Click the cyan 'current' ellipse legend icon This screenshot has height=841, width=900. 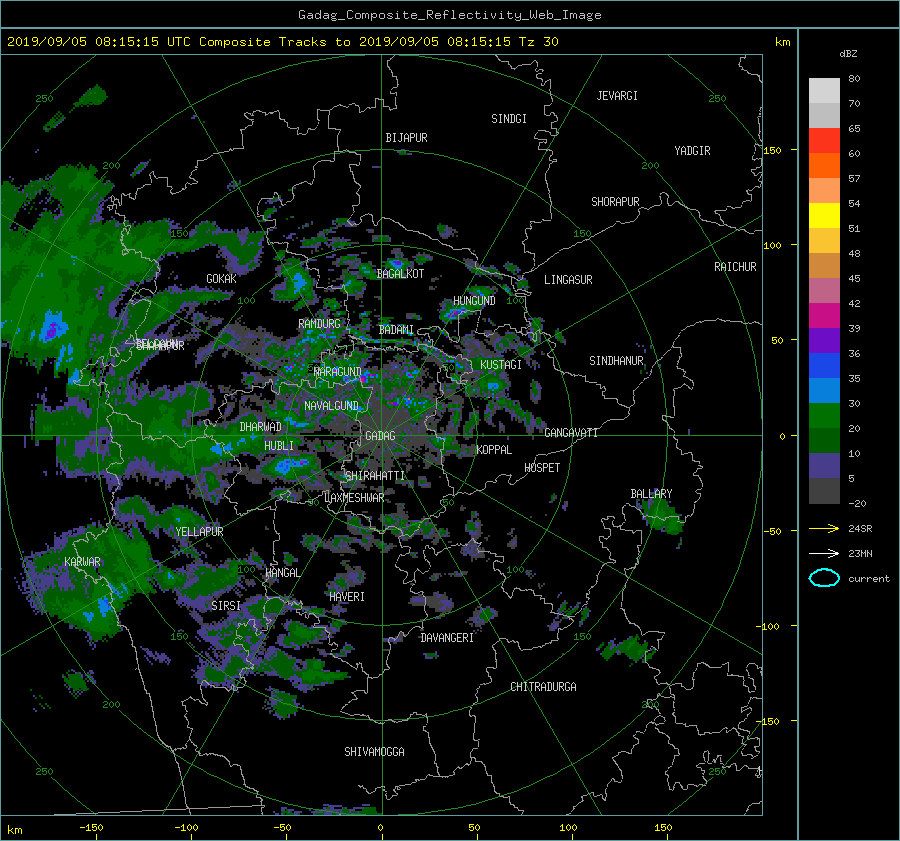824,578
